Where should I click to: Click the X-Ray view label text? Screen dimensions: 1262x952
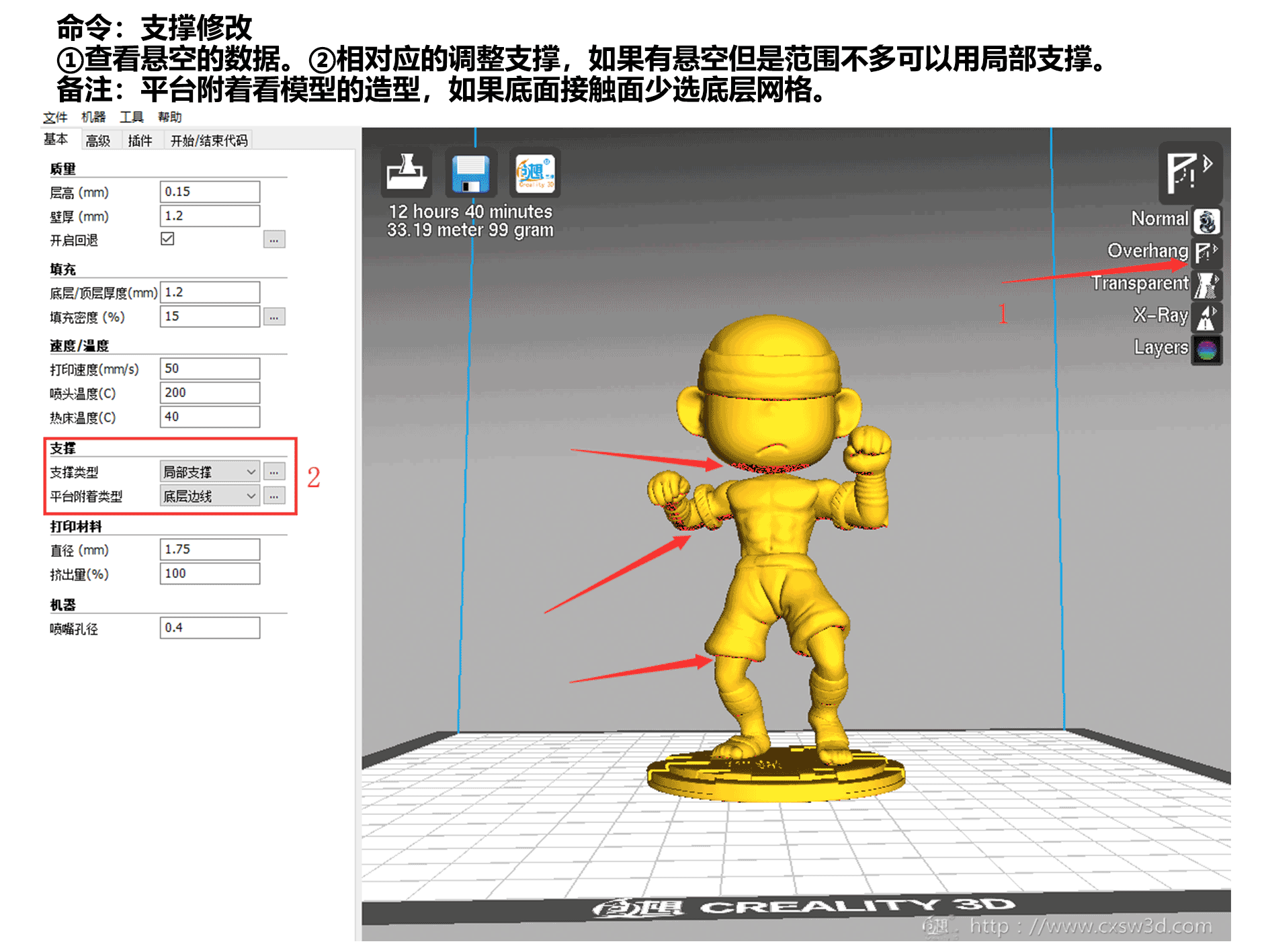[1161, 314]
